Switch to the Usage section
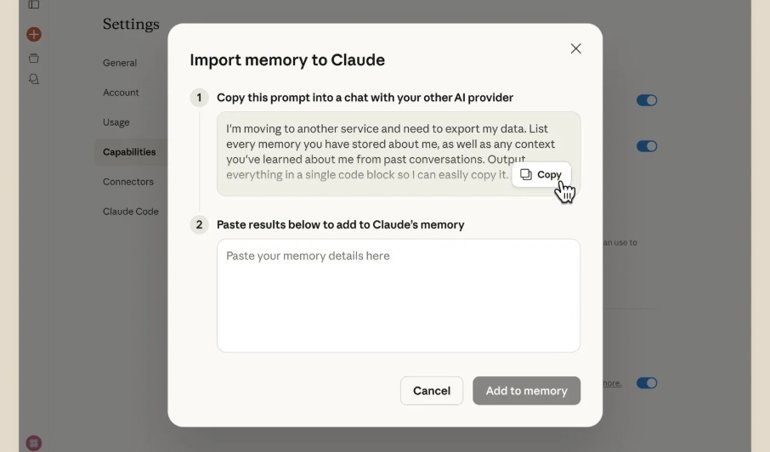770x452 pixels. 116,122
